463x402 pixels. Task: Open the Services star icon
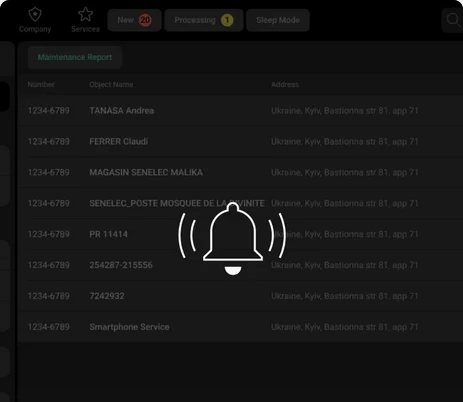85,14
